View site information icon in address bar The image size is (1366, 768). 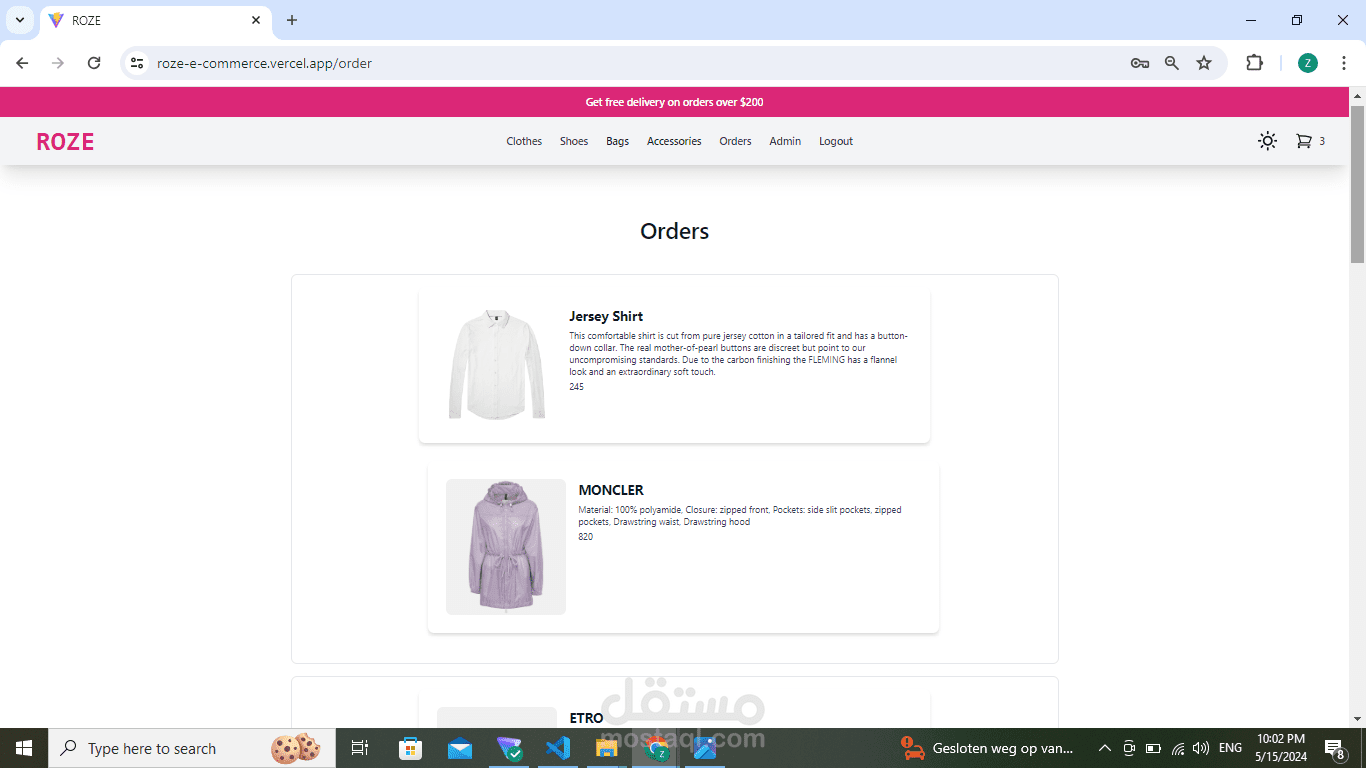[138, 63]
